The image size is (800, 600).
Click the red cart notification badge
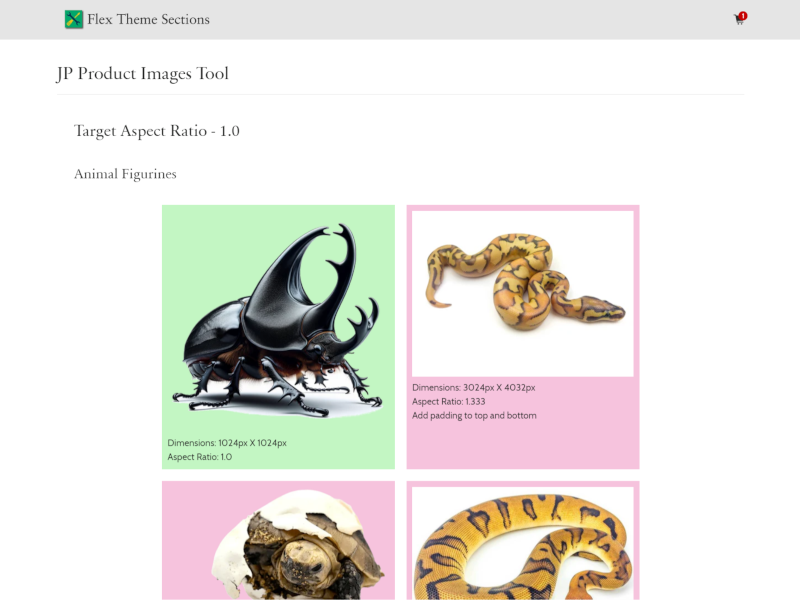743,16
